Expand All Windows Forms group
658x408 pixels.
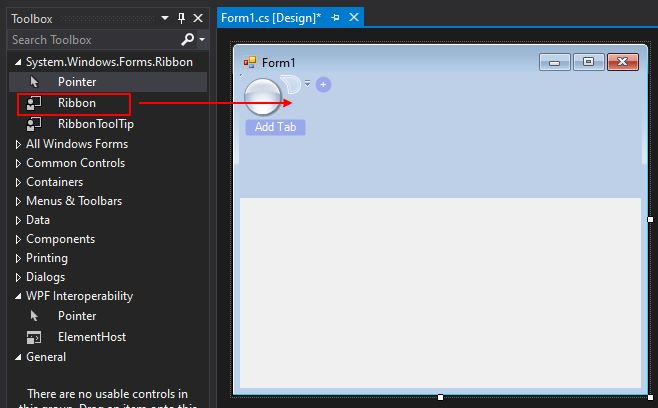[x=18, y=144]
